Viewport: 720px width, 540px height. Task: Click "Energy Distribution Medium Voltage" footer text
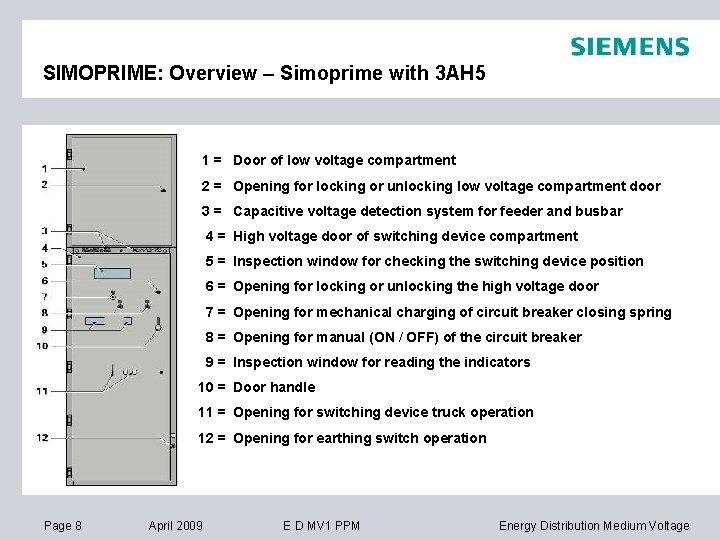[x=594, y=525]
